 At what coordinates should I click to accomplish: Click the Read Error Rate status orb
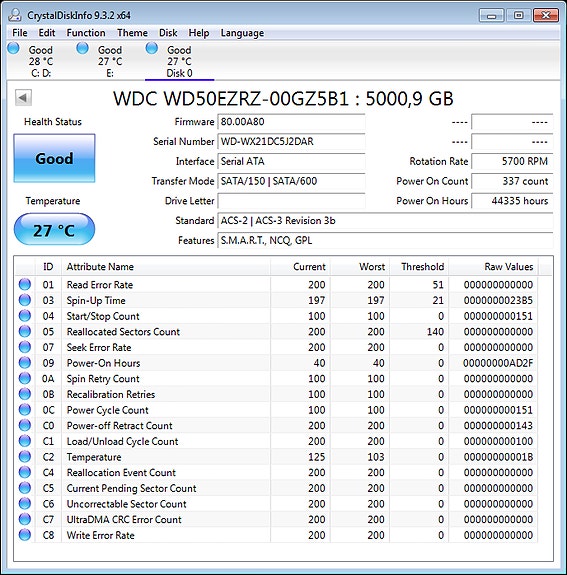pyautogui.click(x=25, y=284)
